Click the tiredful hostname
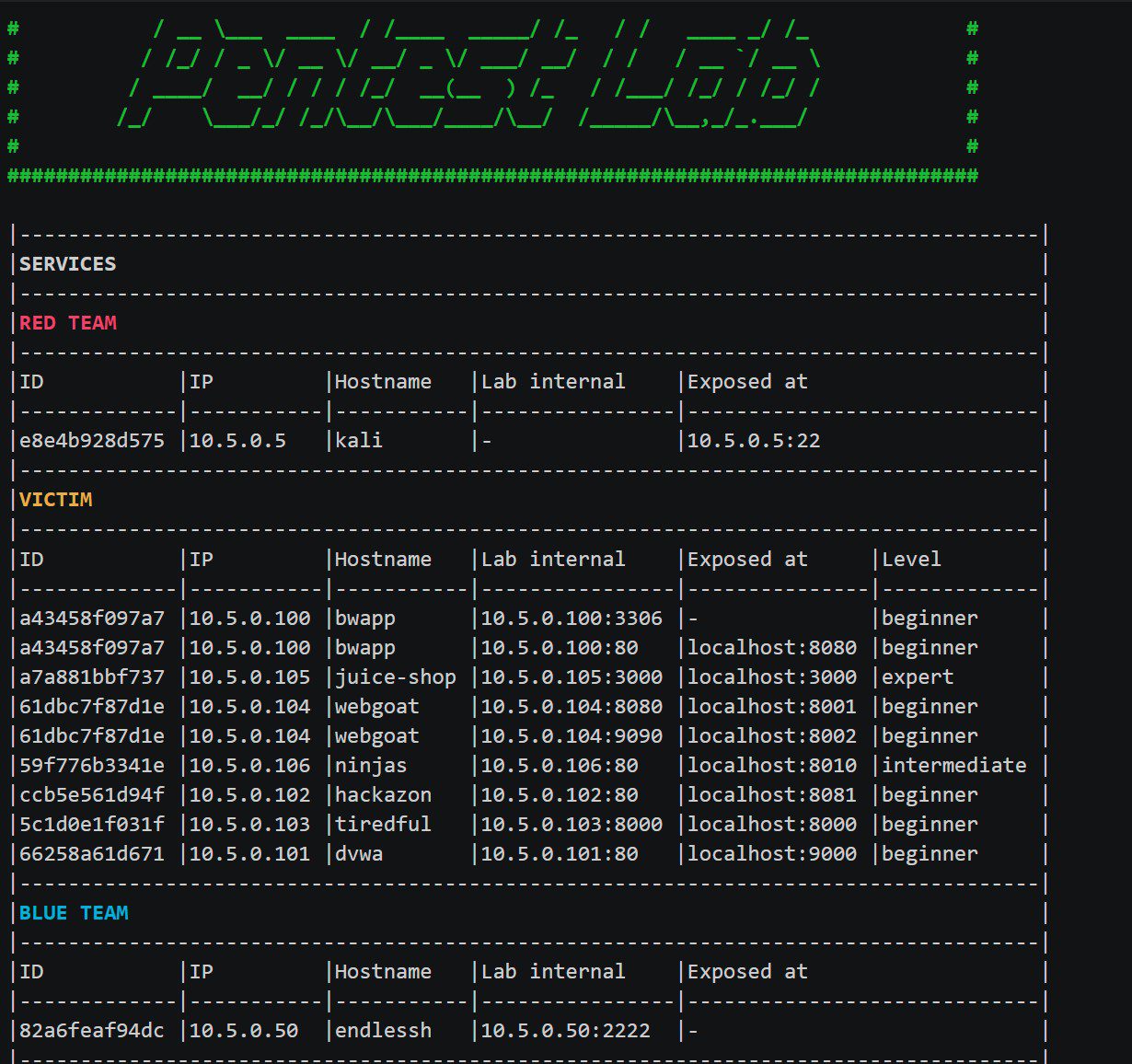The height and width of the screenshot is (1064, 1132). [383, 825]
